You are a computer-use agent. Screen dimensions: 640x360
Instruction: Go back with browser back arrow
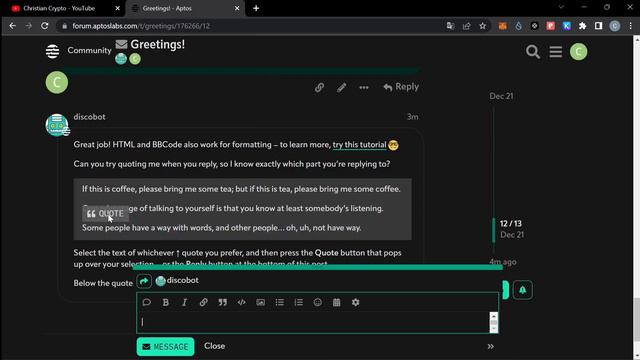(x=13, y=26)
